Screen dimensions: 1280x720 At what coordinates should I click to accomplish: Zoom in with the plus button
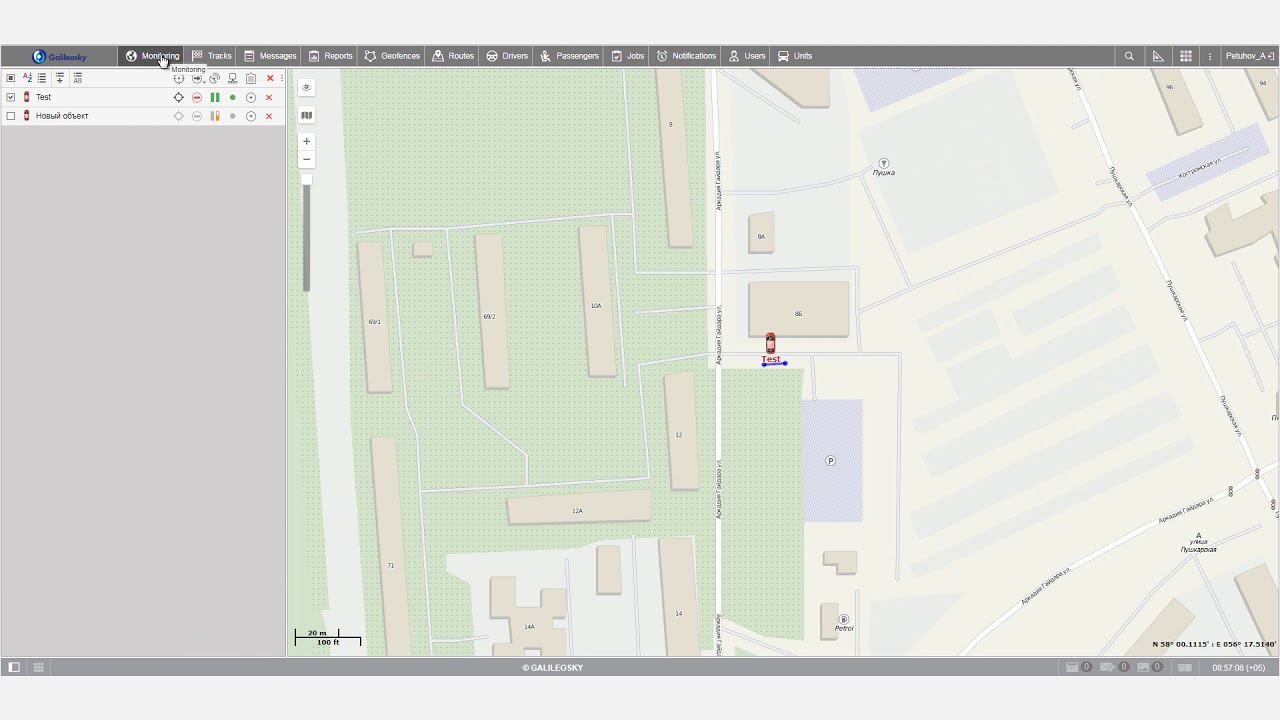click(307, 141)
